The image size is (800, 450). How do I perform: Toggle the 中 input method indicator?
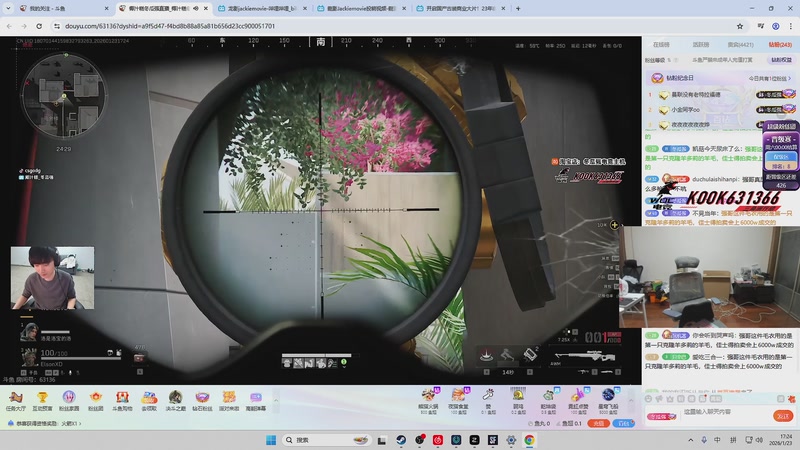[x=717, y=440]
